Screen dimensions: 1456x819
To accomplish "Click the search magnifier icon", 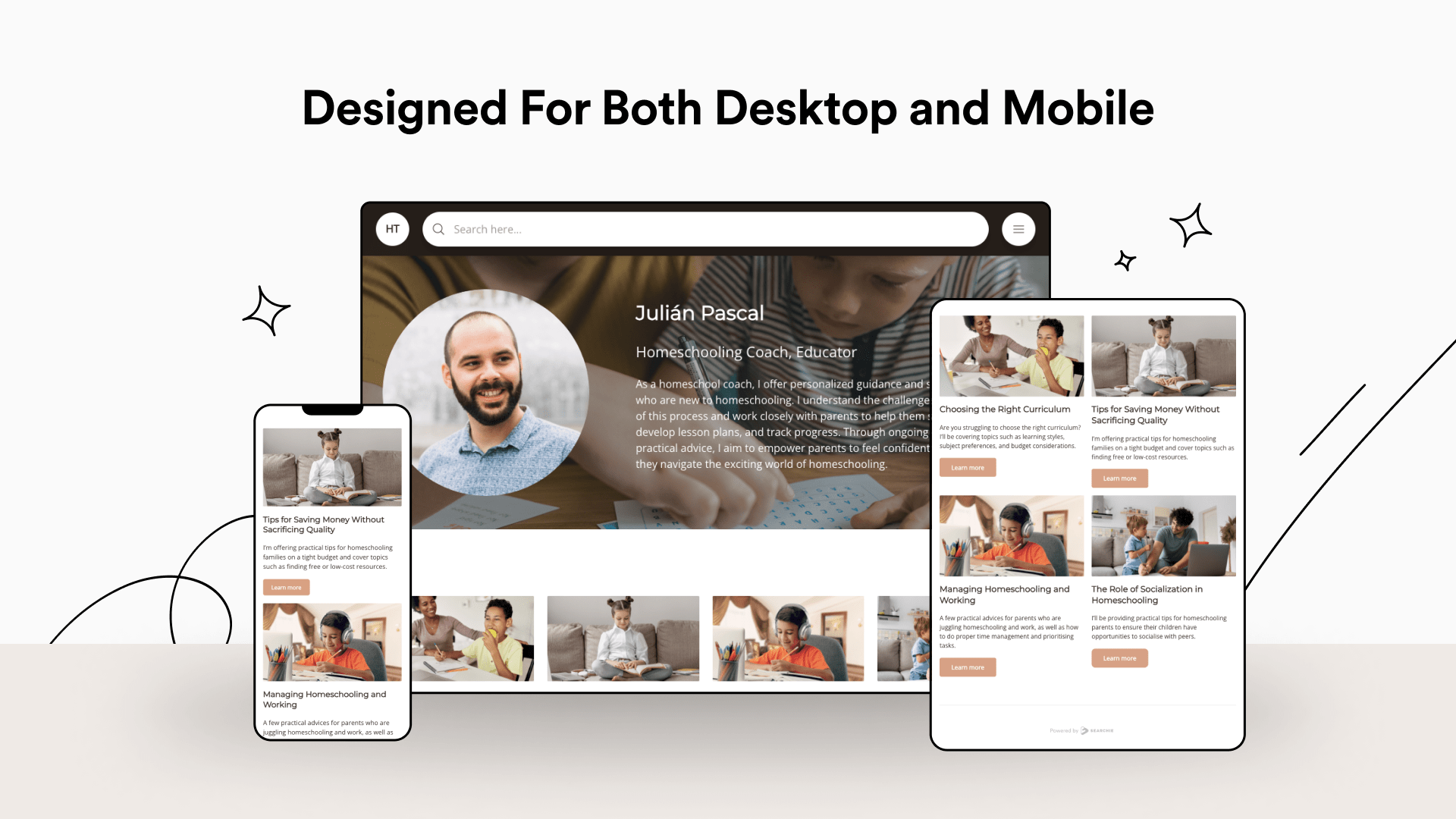I will (x=438, y=229).
